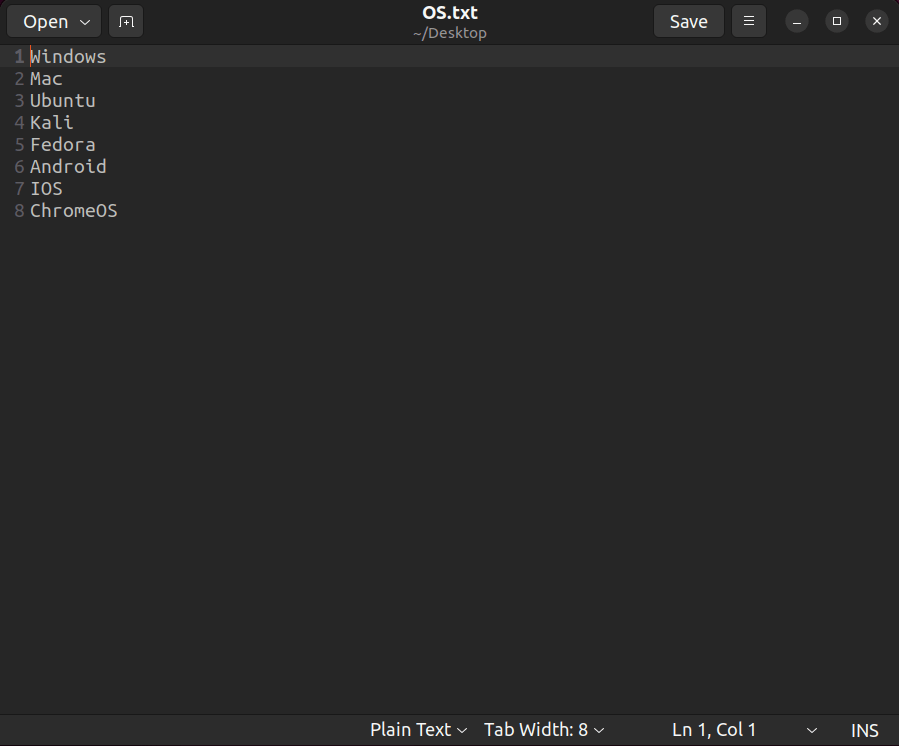
Task: Place cursor in the ChromeOS line
Action: pyautogui.click(x=74, y=211)
